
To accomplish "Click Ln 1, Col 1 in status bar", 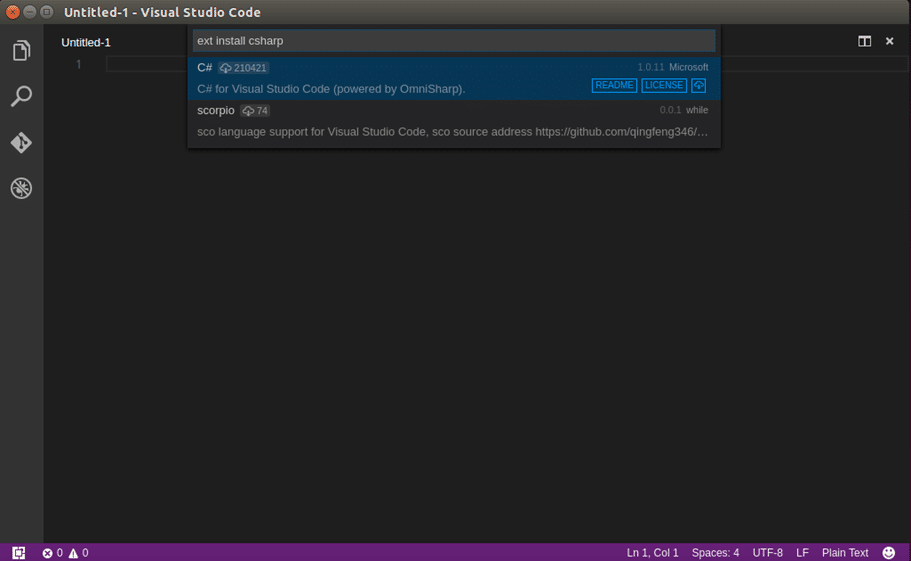I will [x=652, y=553].
